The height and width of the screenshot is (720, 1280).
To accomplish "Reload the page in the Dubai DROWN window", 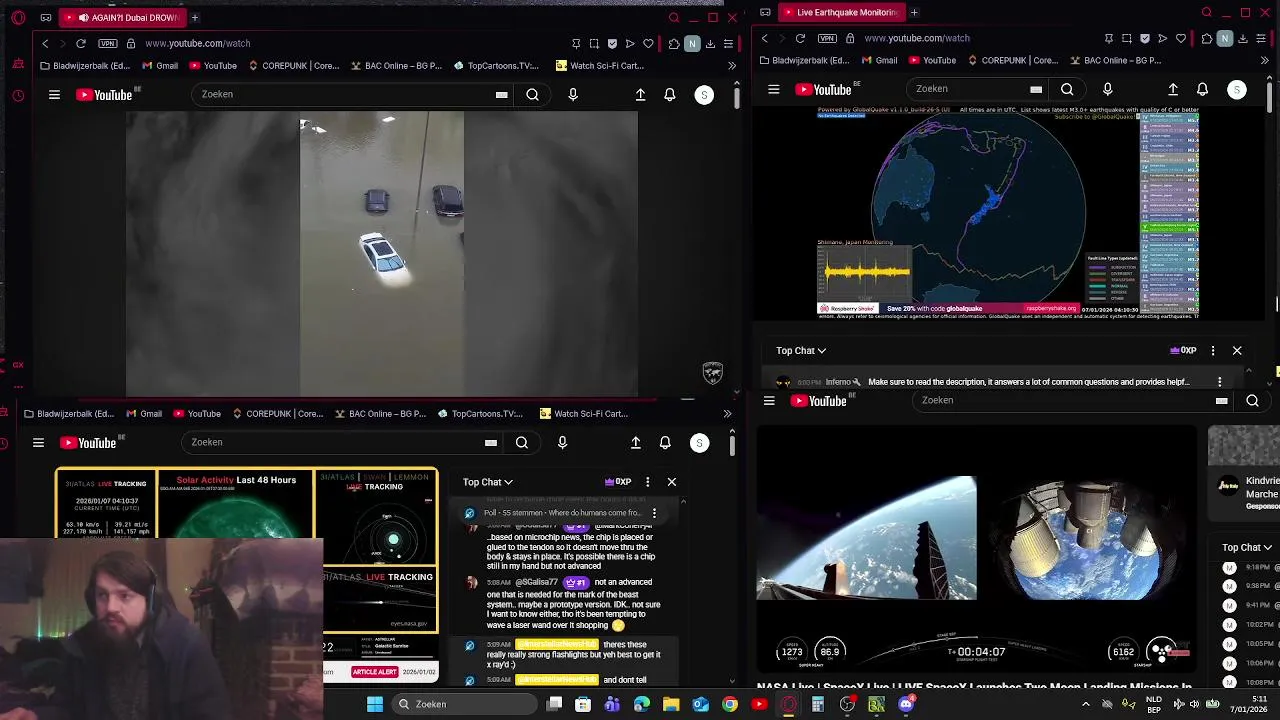I will click(81, 44).
